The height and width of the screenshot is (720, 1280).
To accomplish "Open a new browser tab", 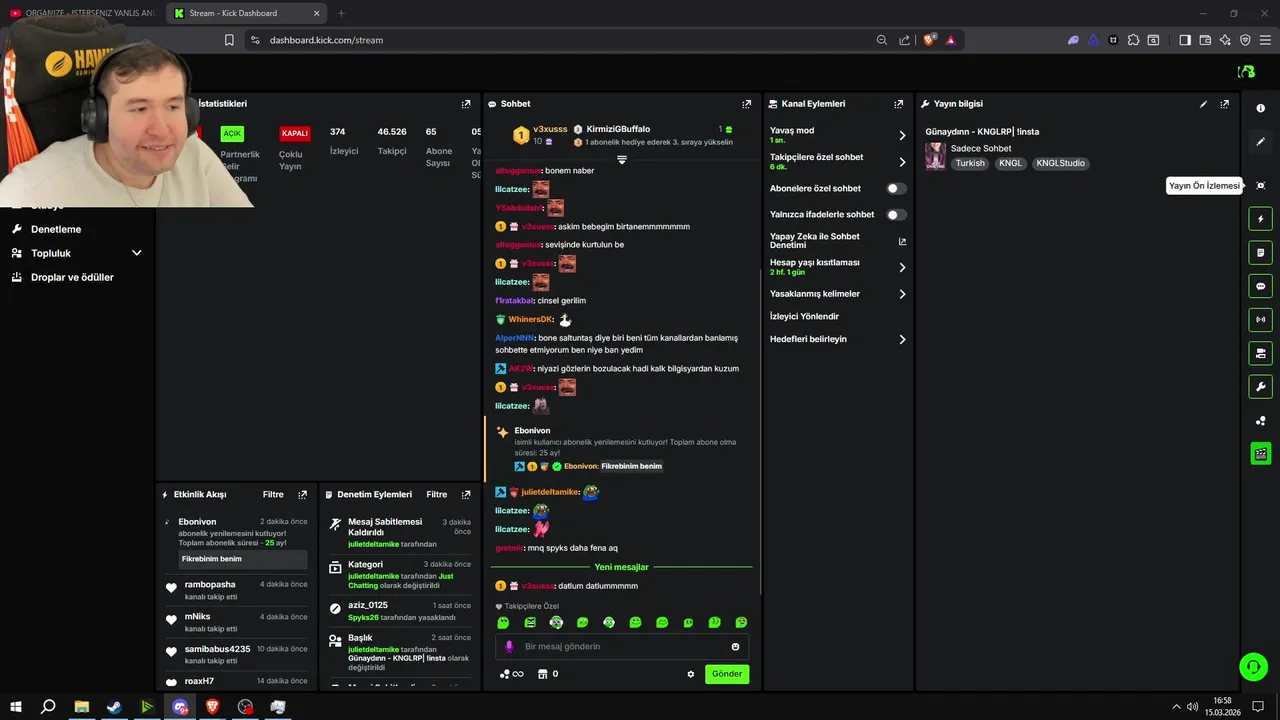I will (x=341, y=13).
